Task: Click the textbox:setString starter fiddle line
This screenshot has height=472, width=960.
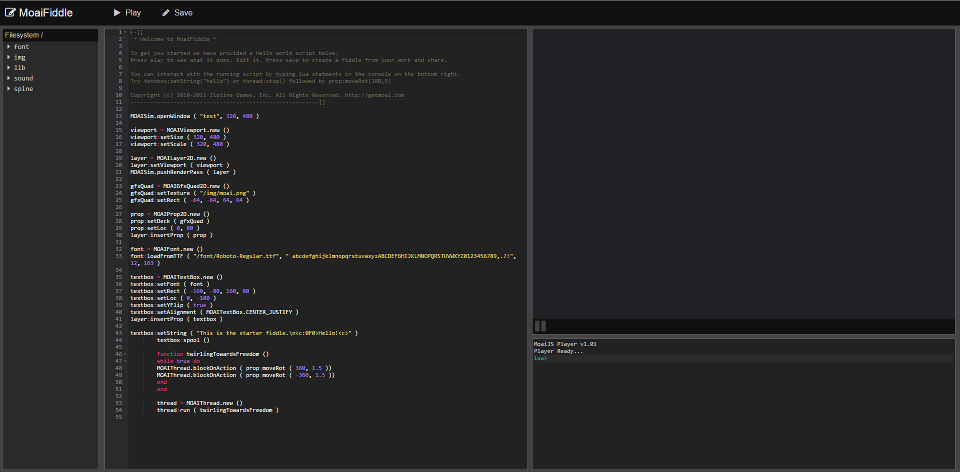Action: click(244, 333)
